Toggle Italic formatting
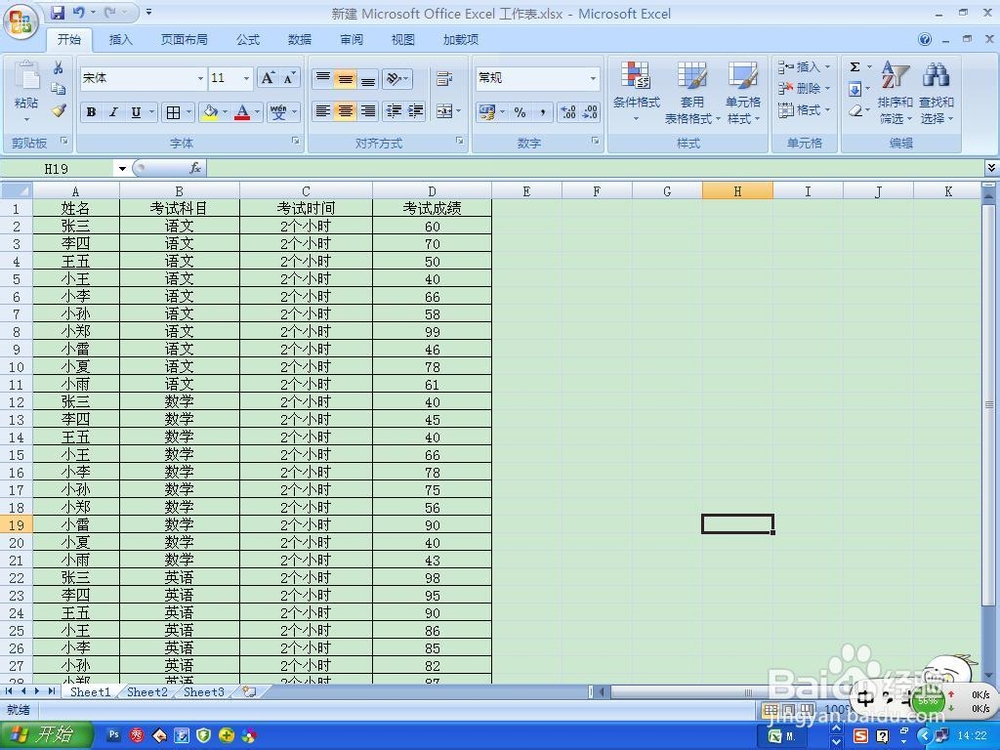This screenshot has height=750, width=1000. pyautogui.click(x=114, y=112)
